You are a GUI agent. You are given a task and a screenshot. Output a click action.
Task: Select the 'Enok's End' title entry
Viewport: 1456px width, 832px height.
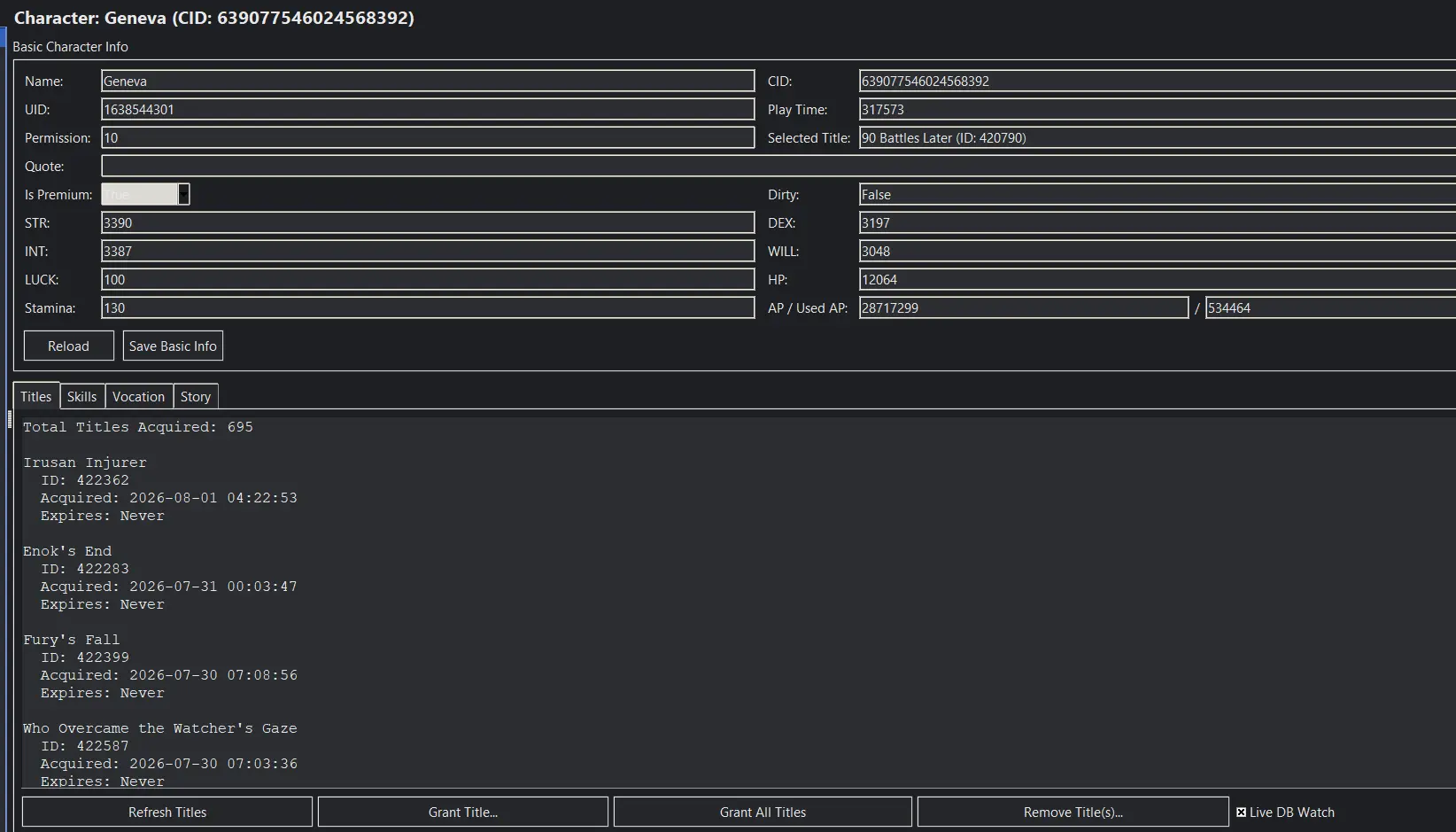click(67, 551)
